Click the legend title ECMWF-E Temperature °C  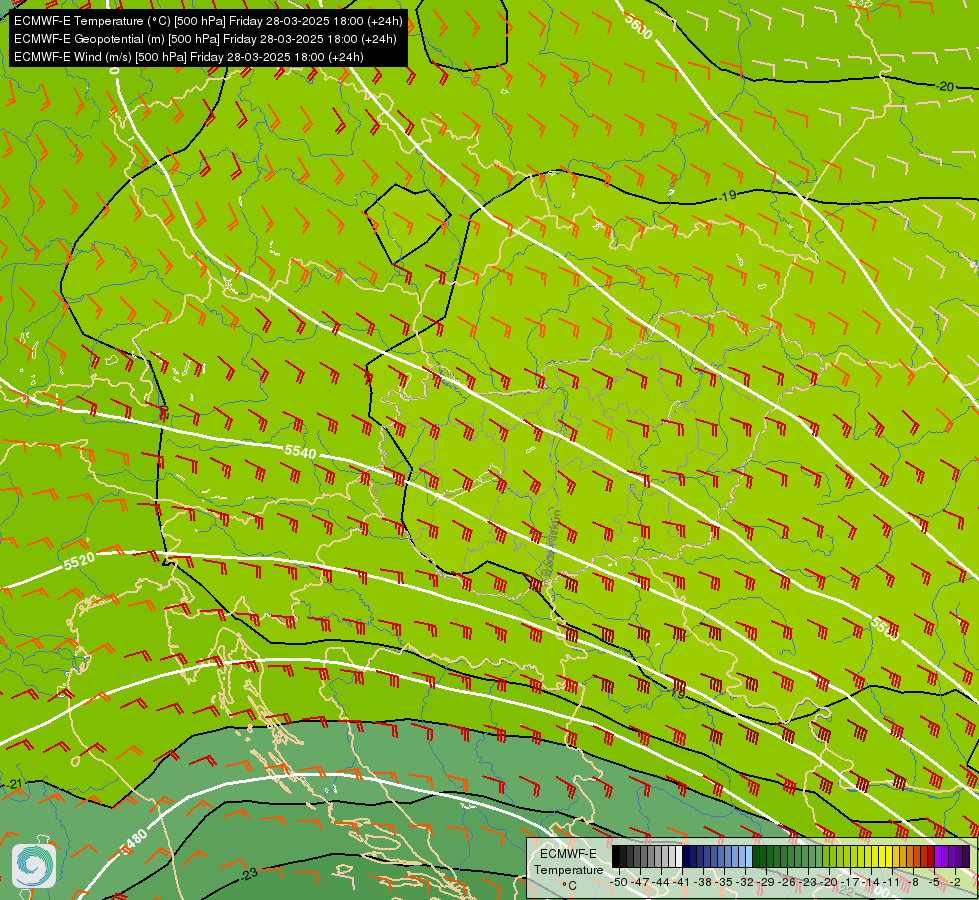click(568, 869)
